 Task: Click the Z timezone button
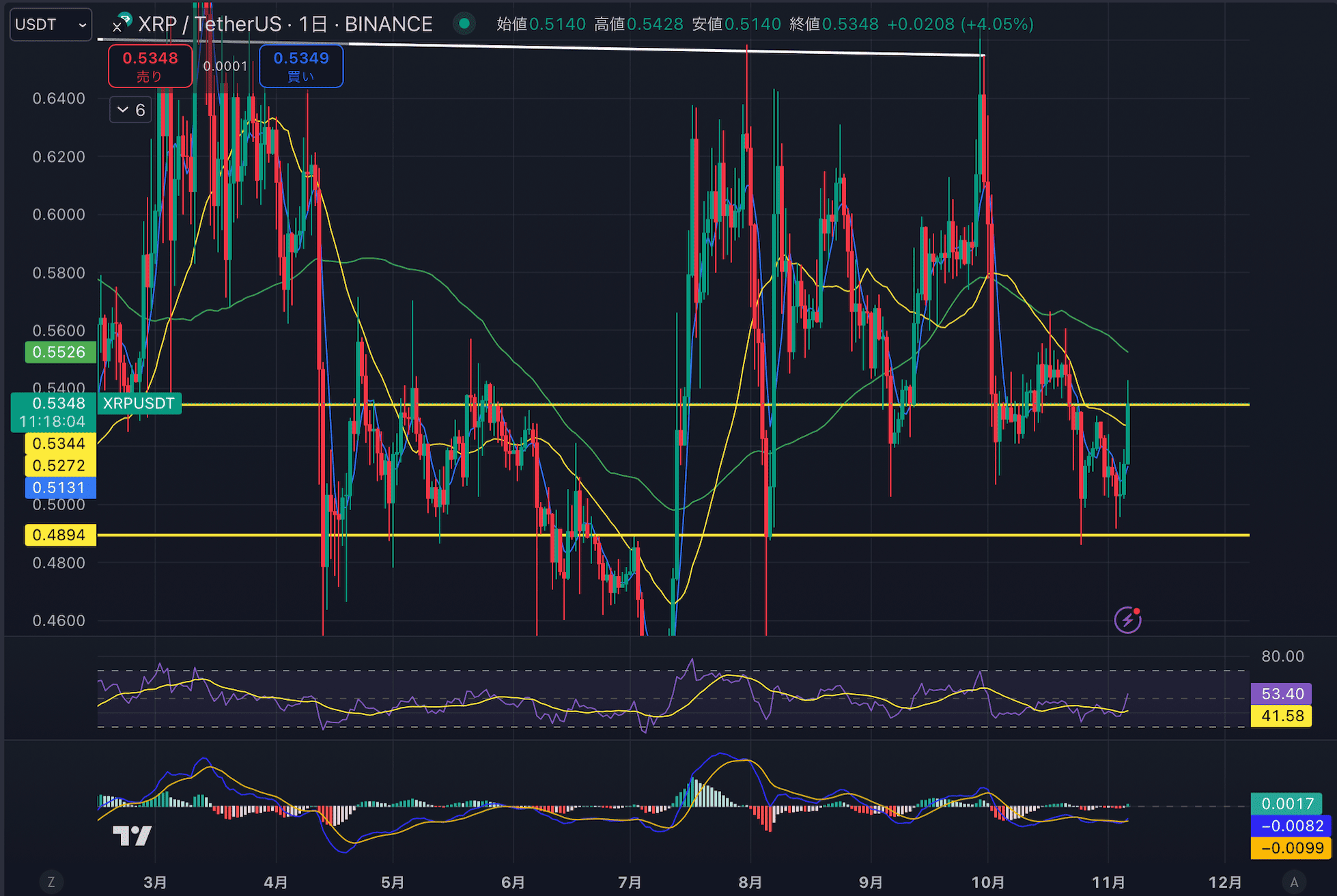pos(51,882)
